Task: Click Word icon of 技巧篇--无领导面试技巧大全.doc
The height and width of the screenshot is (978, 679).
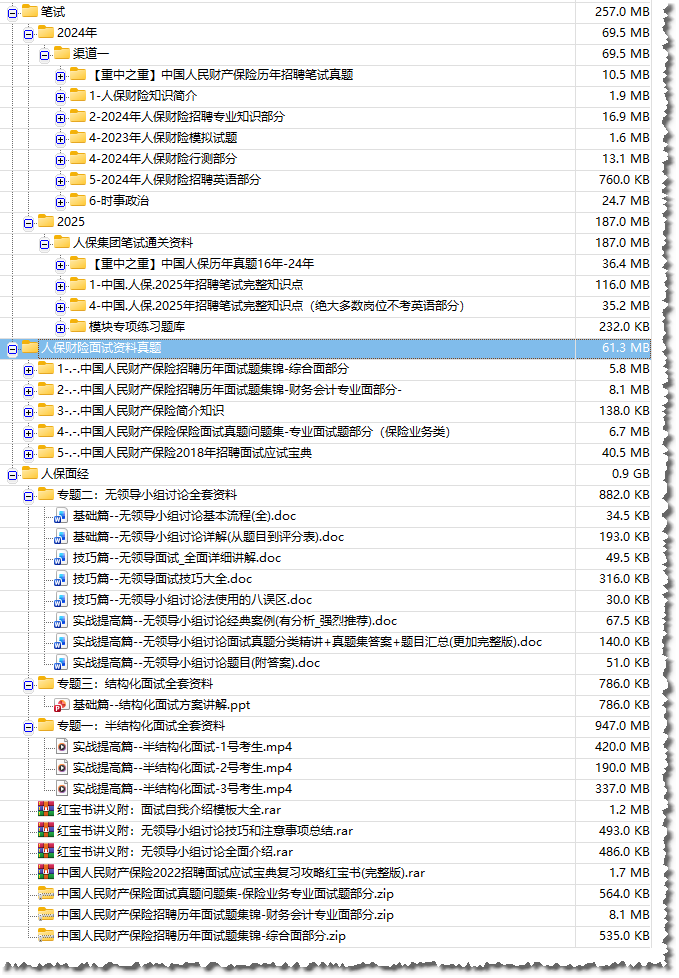Action: point(61,579)
